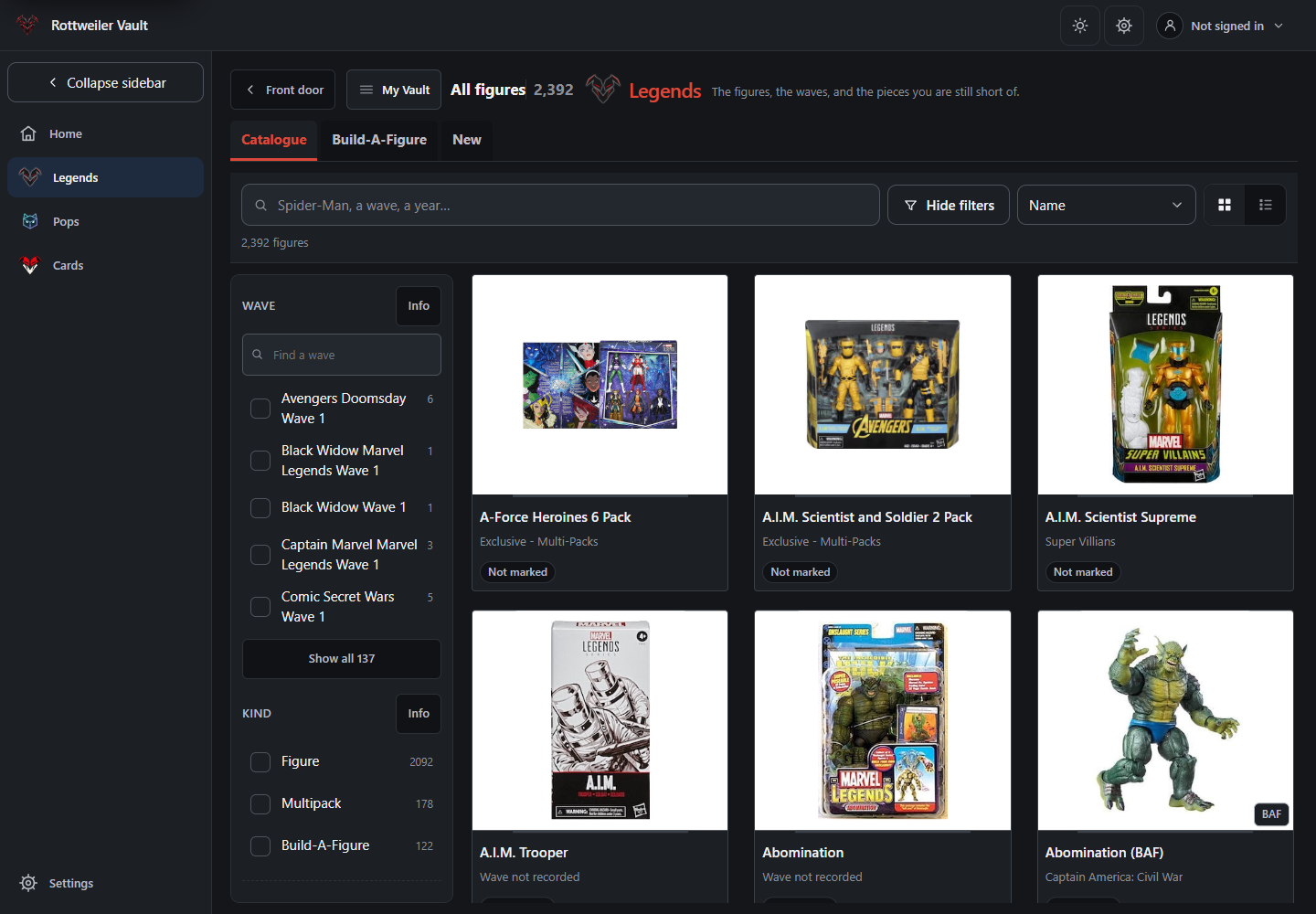Open the Name sort dropdown
This screenshot has width=1316, height=914.
[1106, 205]
